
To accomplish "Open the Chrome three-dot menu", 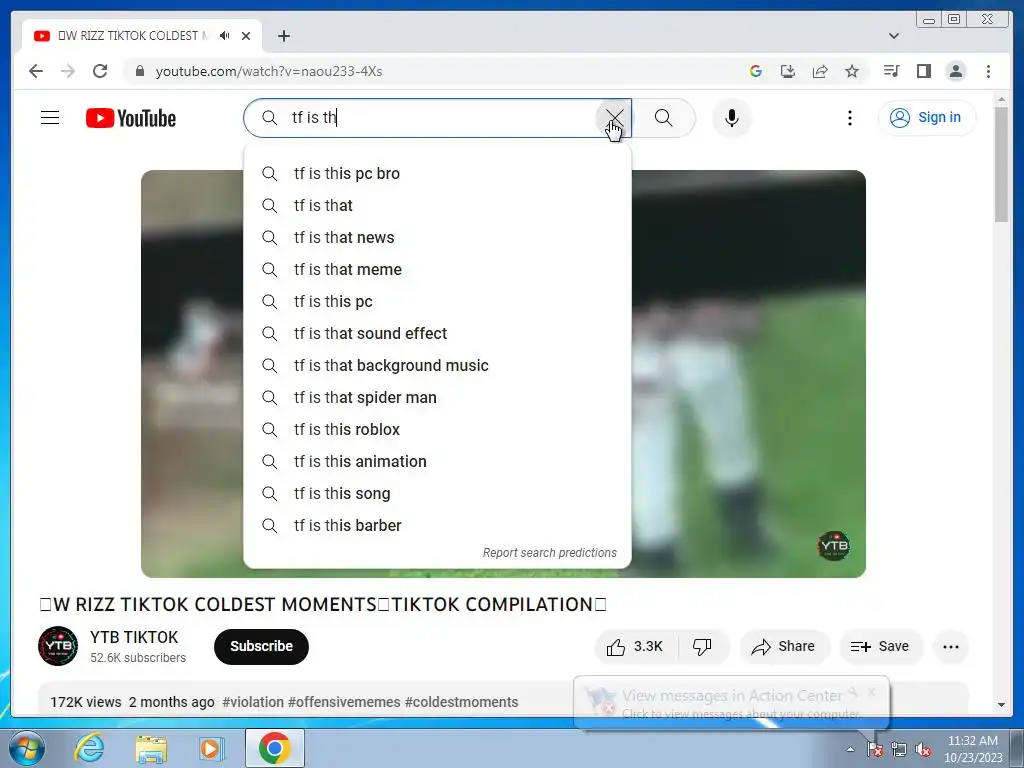I will tap(988, 71).
